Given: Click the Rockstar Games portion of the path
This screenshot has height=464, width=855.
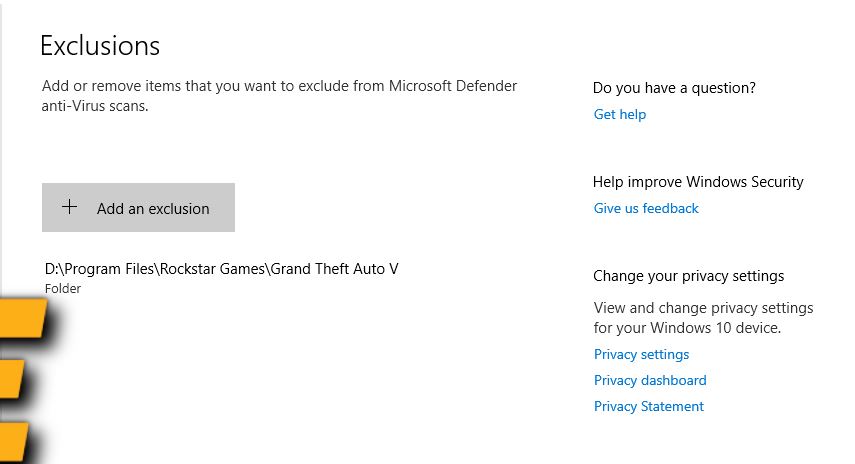Looking at the screenshot, I should (214, 269).
